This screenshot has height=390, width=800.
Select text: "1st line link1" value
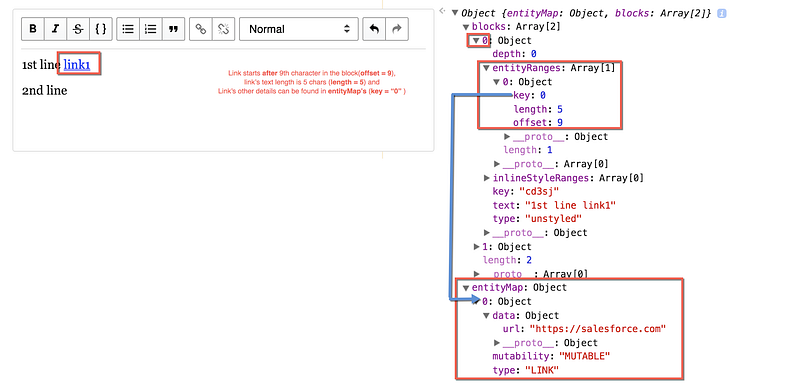point(570,205)
